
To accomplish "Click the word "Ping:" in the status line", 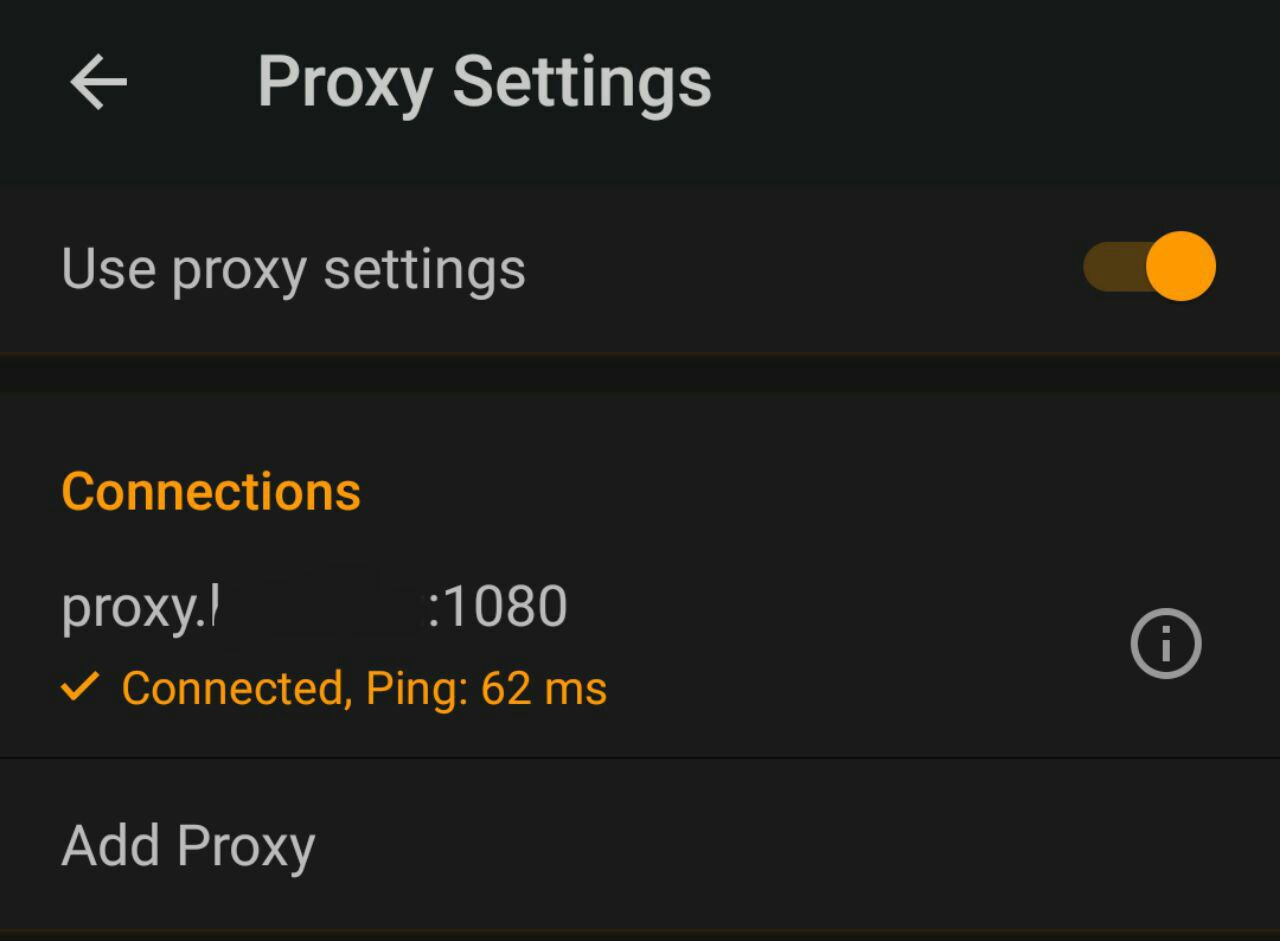I will [417, 689].
